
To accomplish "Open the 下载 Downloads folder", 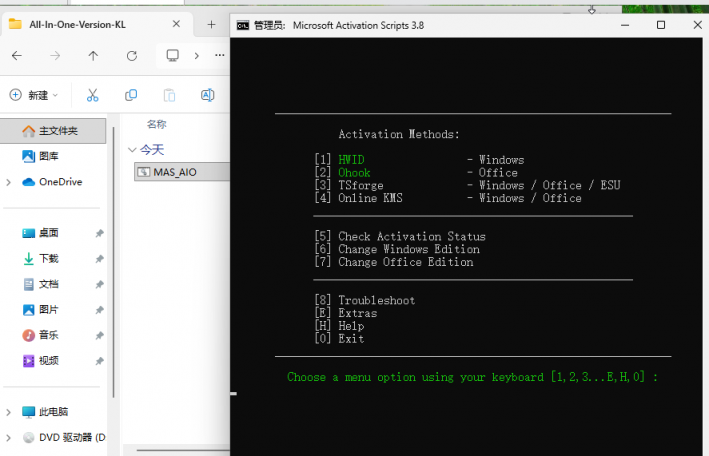I will pos(48,258).
